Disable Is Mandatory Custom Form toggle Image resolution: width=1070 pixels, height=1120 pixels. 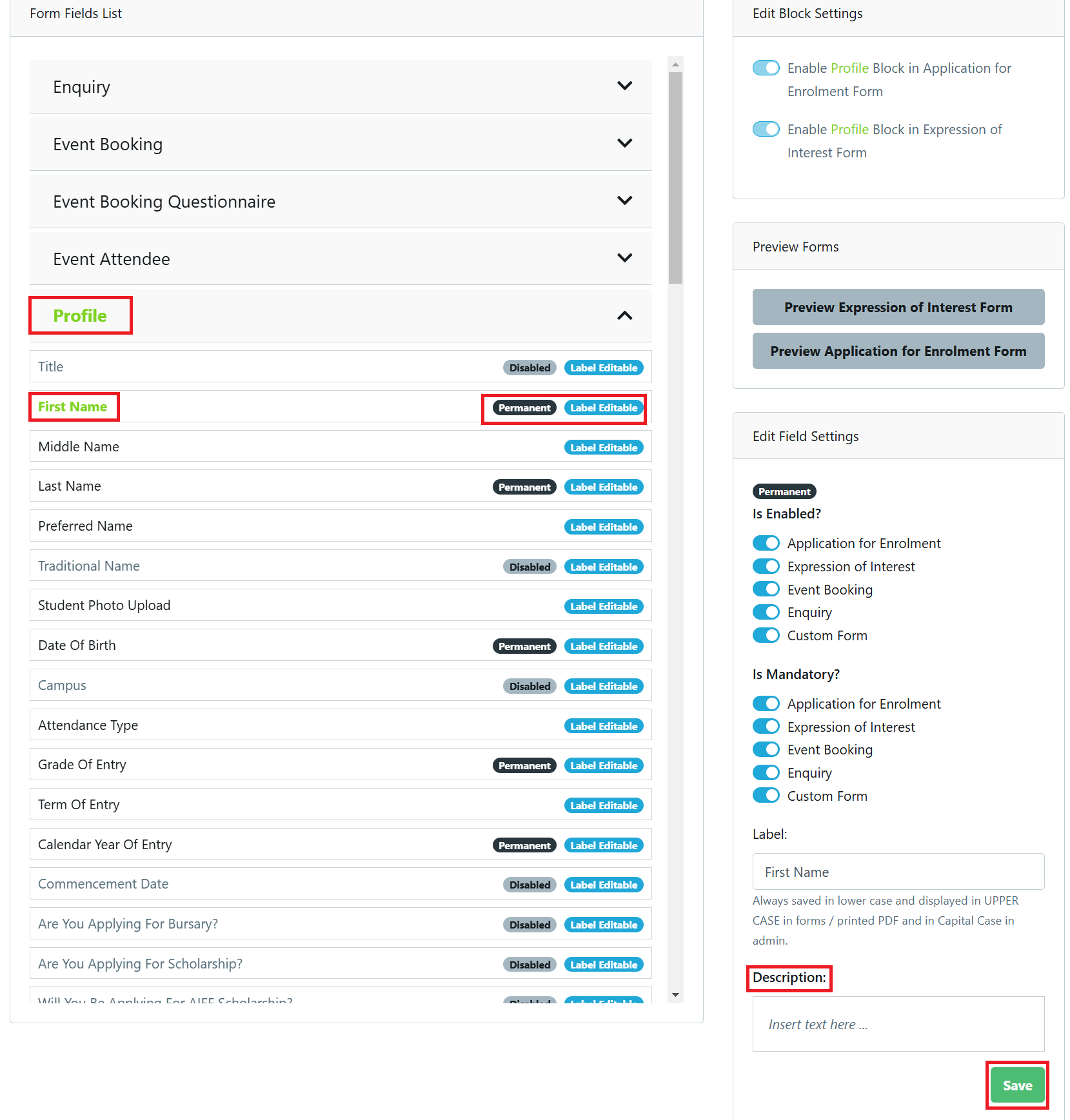[766, 796]
